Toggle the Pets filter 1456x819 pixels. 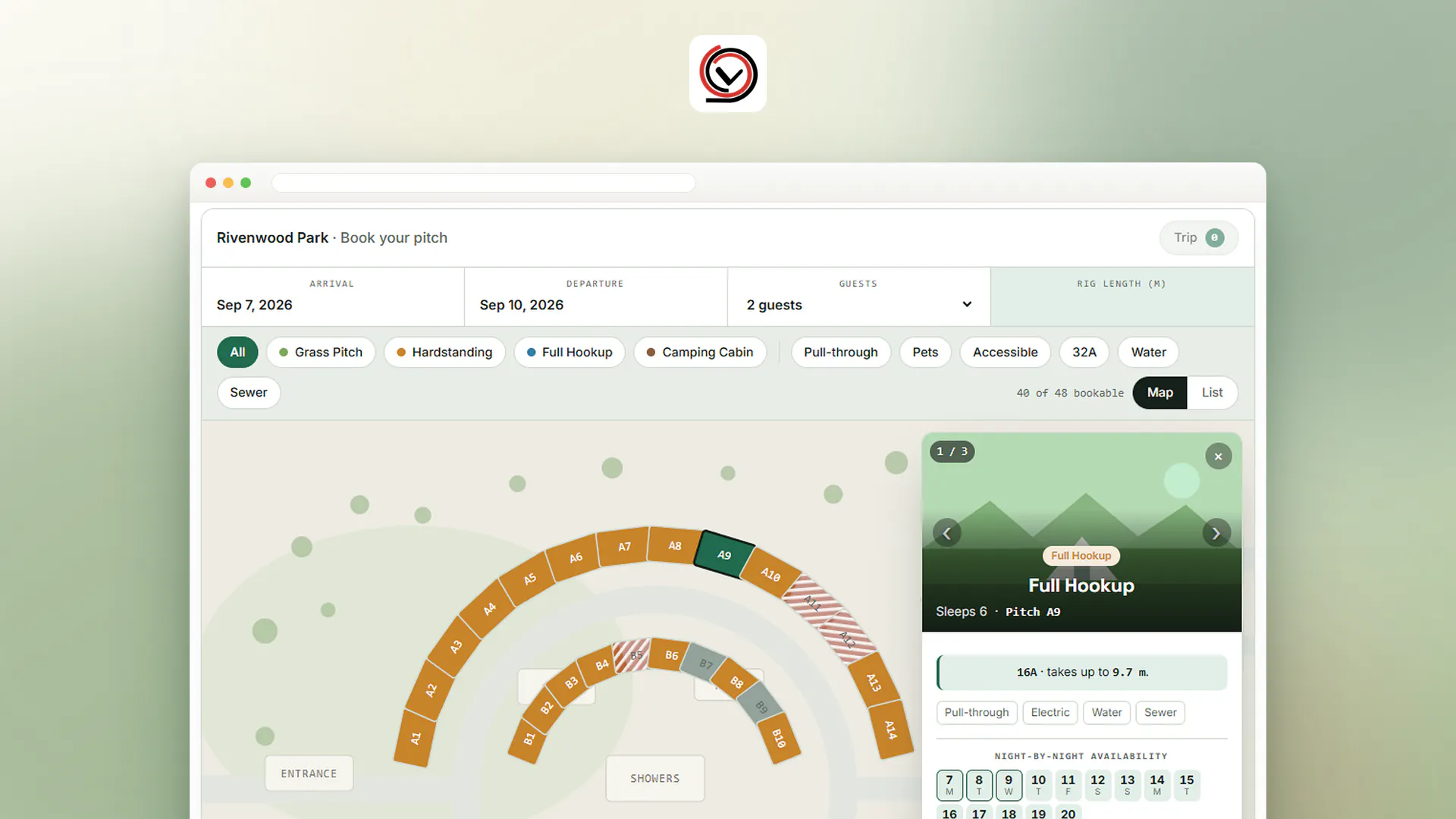point(925,353)
